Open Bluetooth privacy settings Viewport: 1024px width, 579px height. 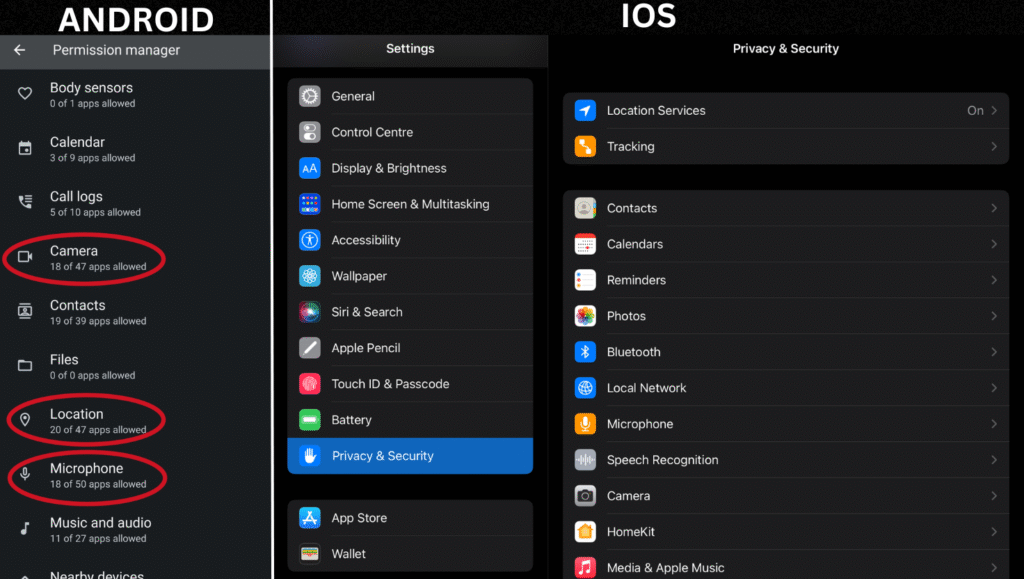786,352
